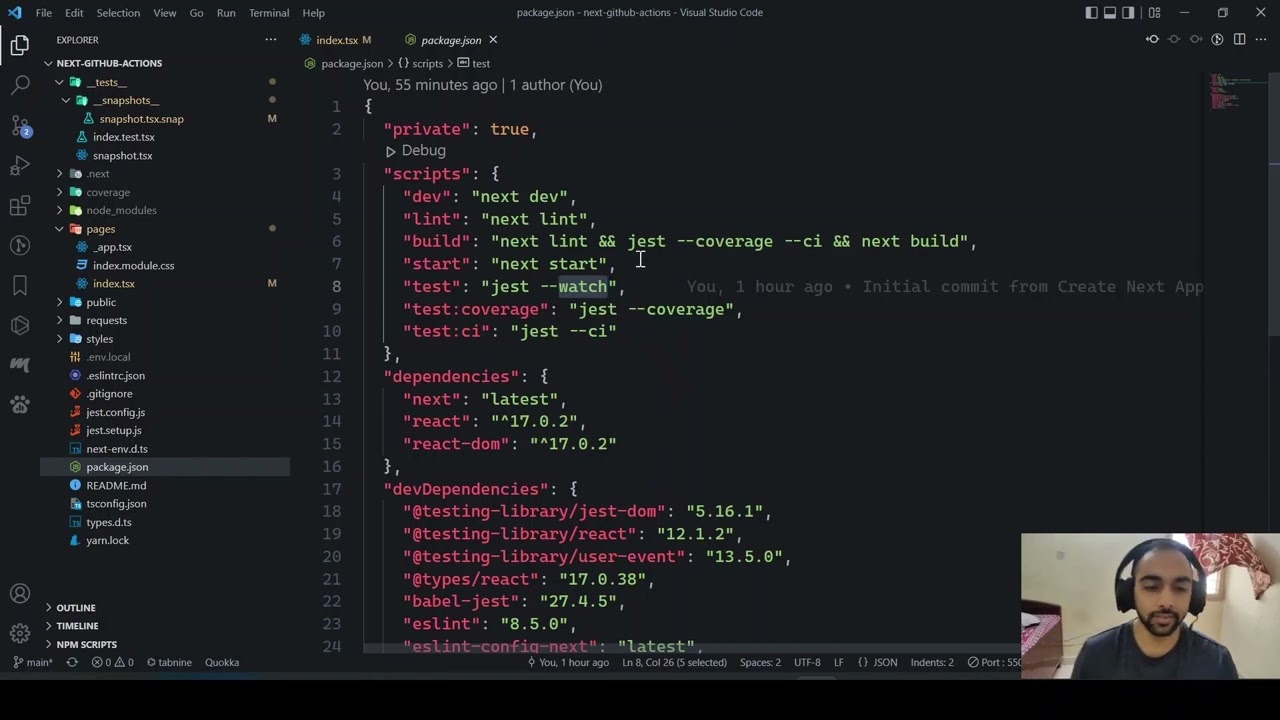Click Quokka status bar item
The image size is (1280, 720).
coord(222,662)
